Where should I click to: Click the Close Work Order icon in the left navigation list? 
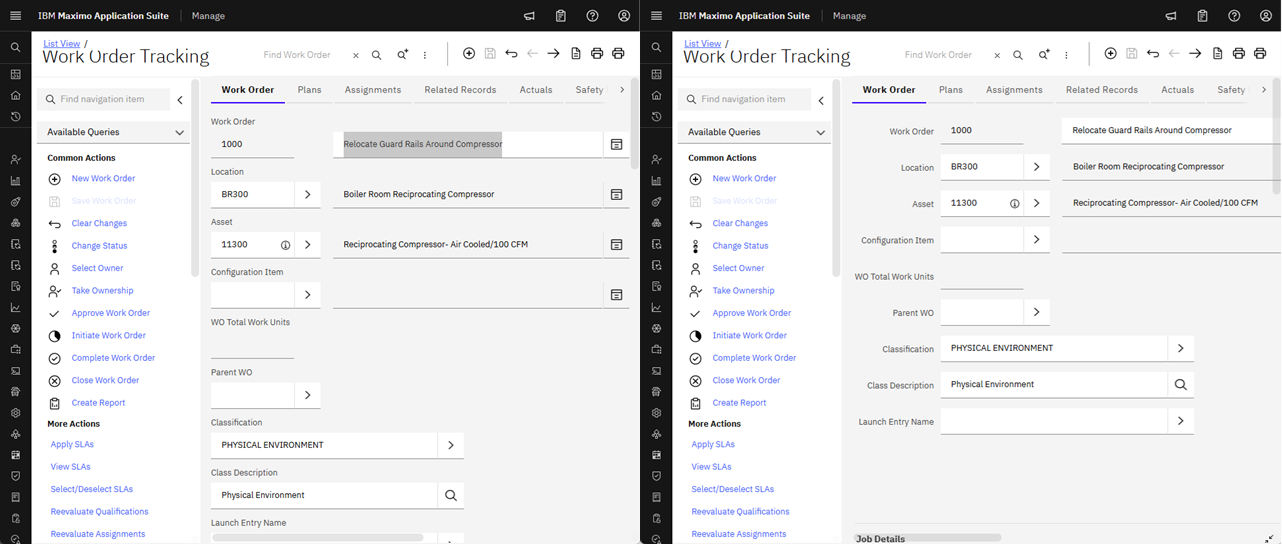[54, 381]
